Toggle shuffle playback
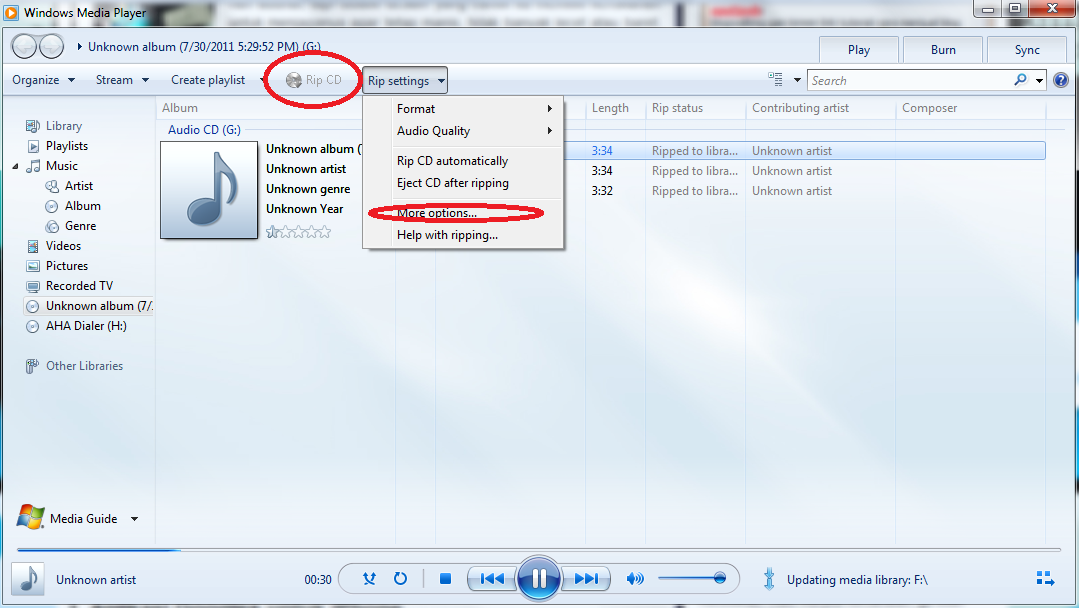 pos(369,578)
